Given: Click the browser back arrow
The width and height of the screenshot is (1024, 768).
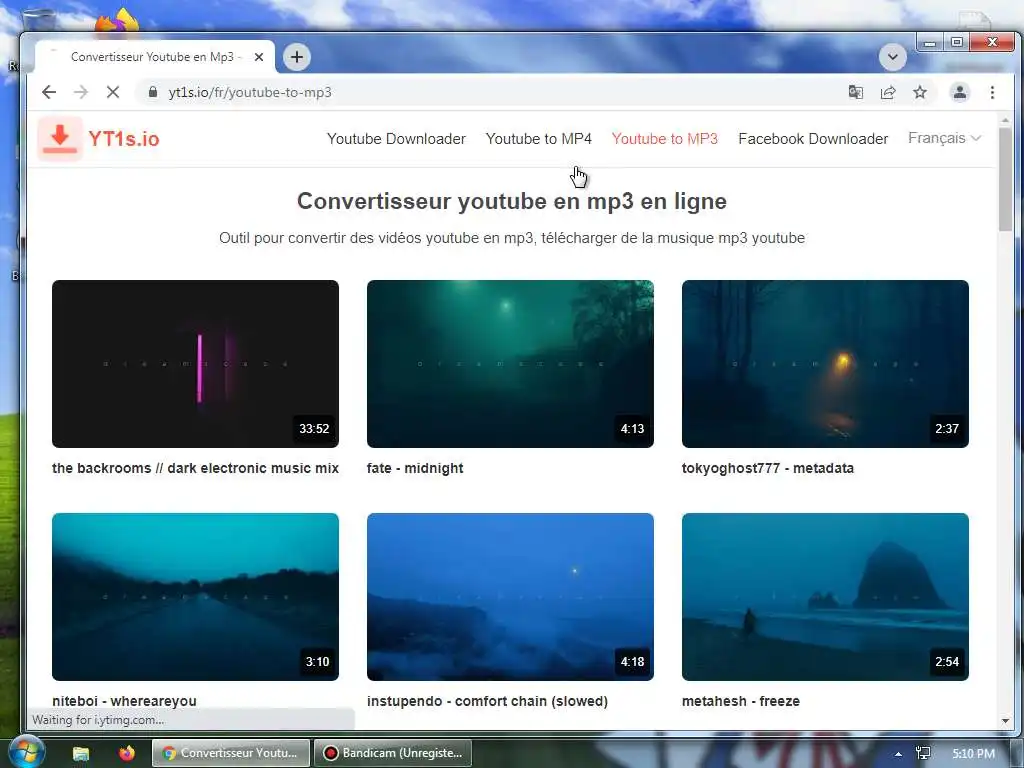Looking at the screenshot, I should [x=49, y=92].
